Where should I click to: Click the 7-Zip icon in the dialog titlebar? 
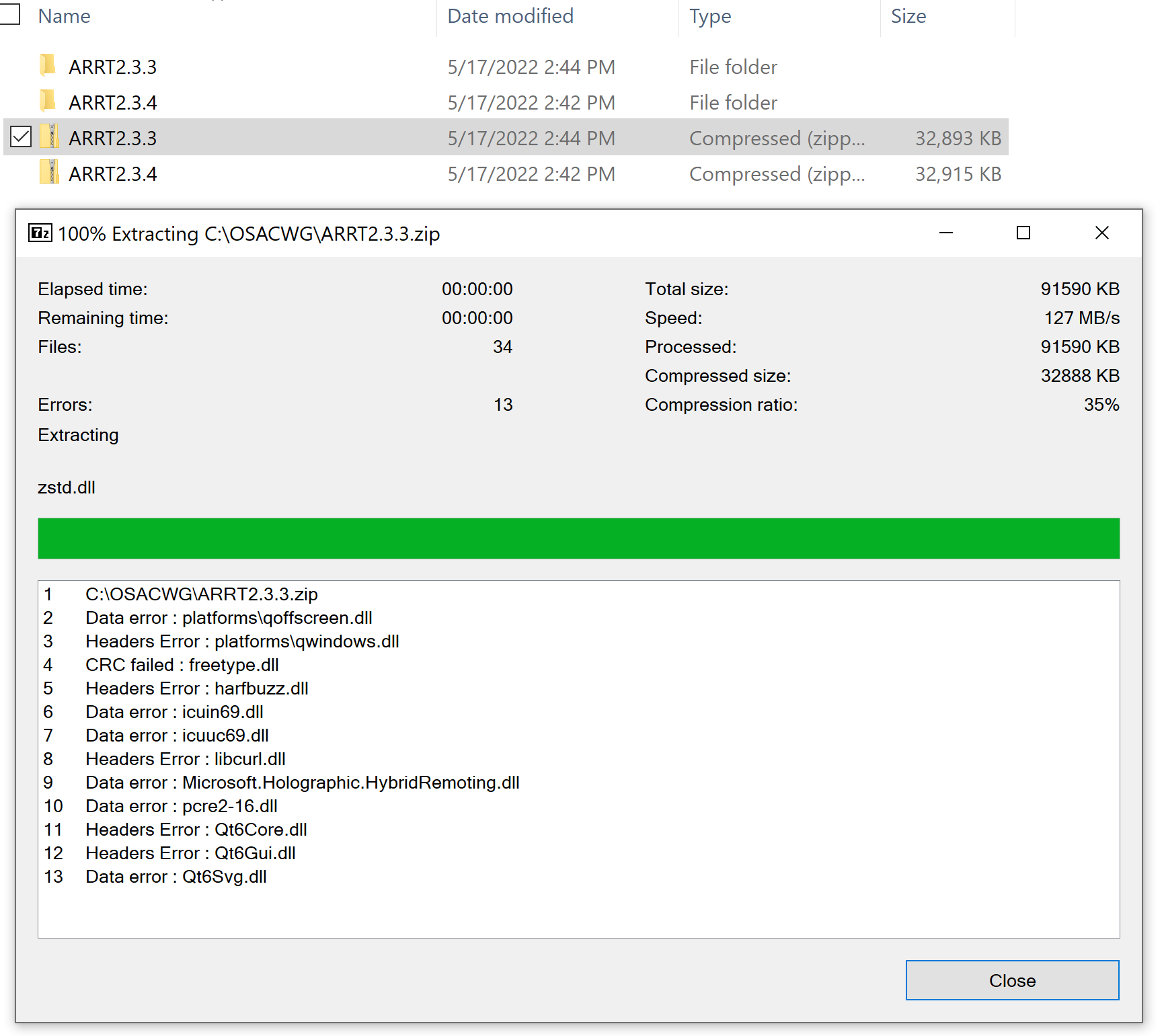tap(40, 233)
